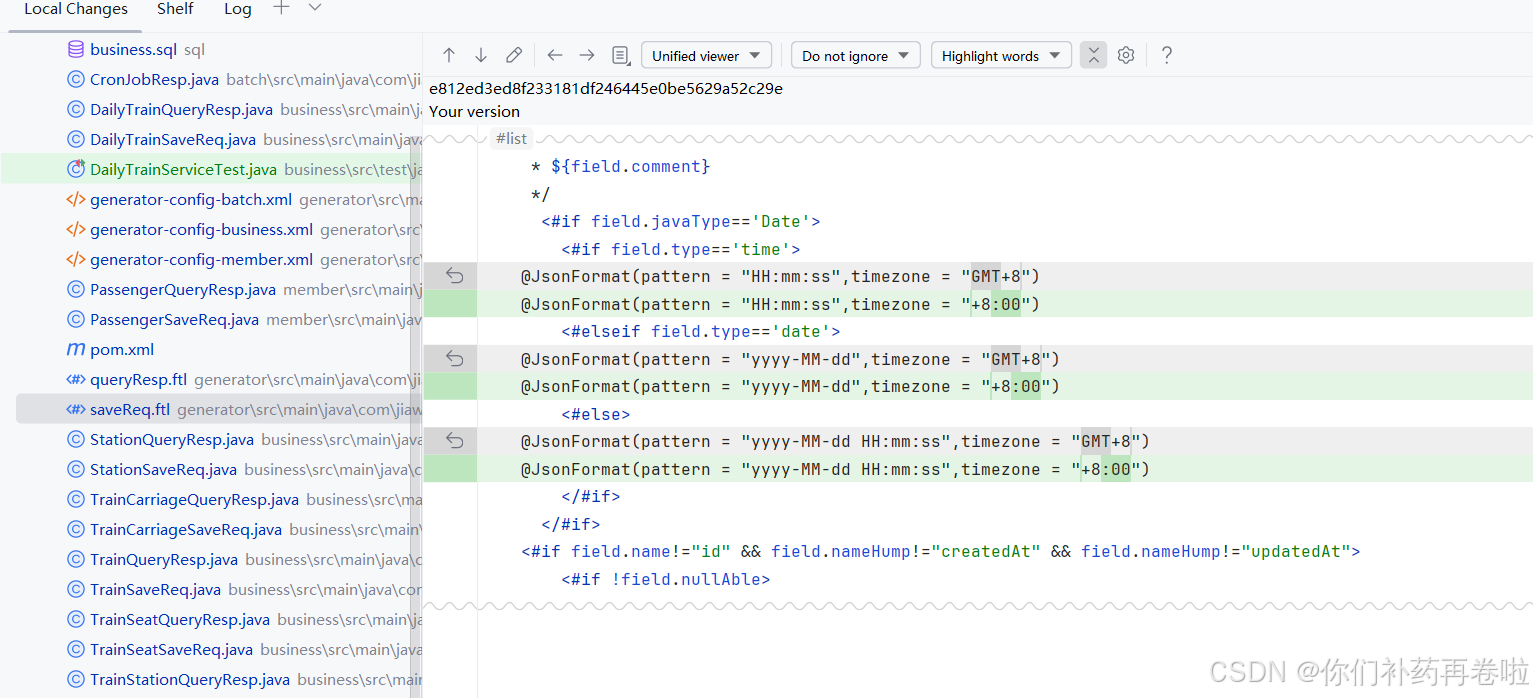The image size is (1533, 698).
Task: Click the revision hash e812ed3ed8f2 text
Action: click(606, 88)
